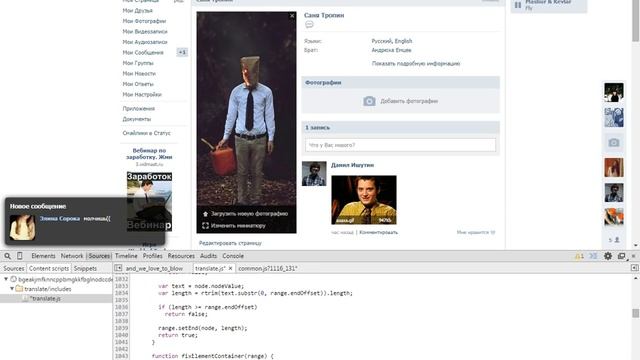Click the DevTools inspect element magnifier icon
This screenshot has width=640, height=360.
click(7, 256)
